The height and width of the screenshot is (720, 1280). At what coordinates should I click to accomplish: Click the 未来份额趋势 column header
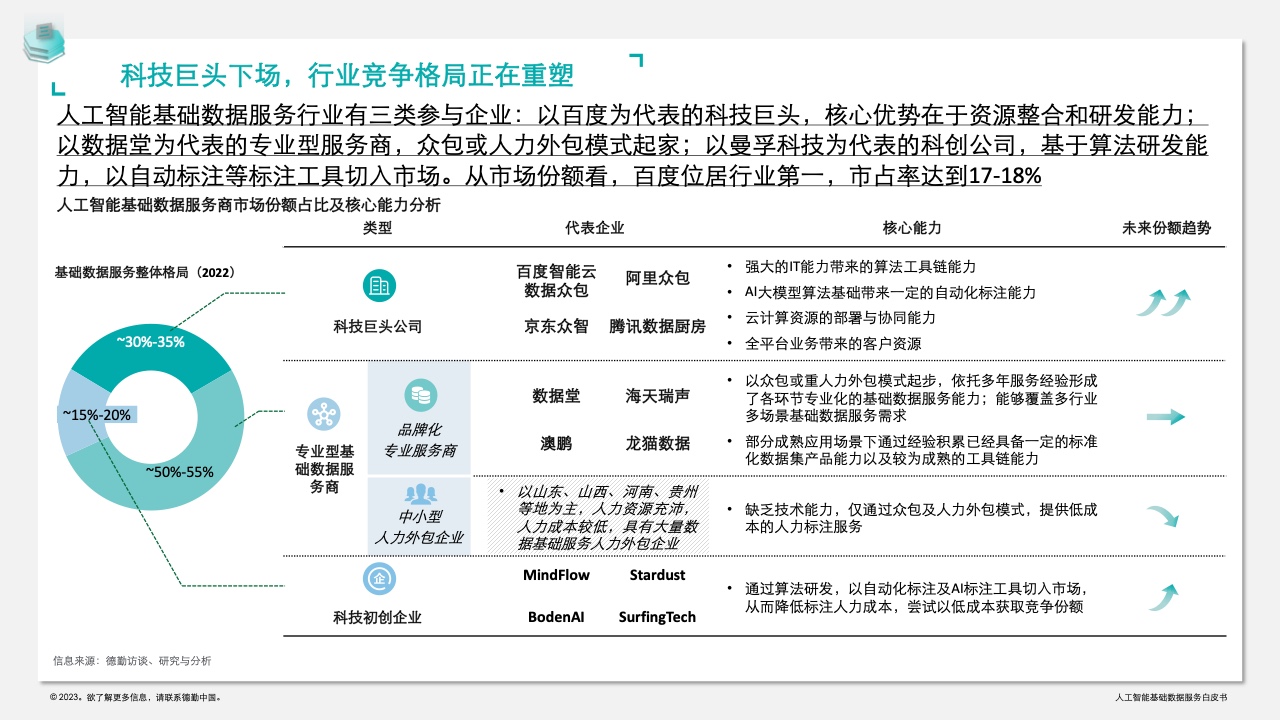(x=1166, y=228)
